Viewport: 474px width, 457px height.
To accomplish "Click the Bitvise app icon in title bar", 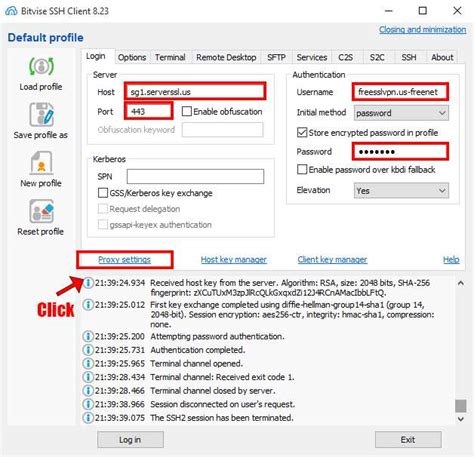I will (x=11, y=11).
